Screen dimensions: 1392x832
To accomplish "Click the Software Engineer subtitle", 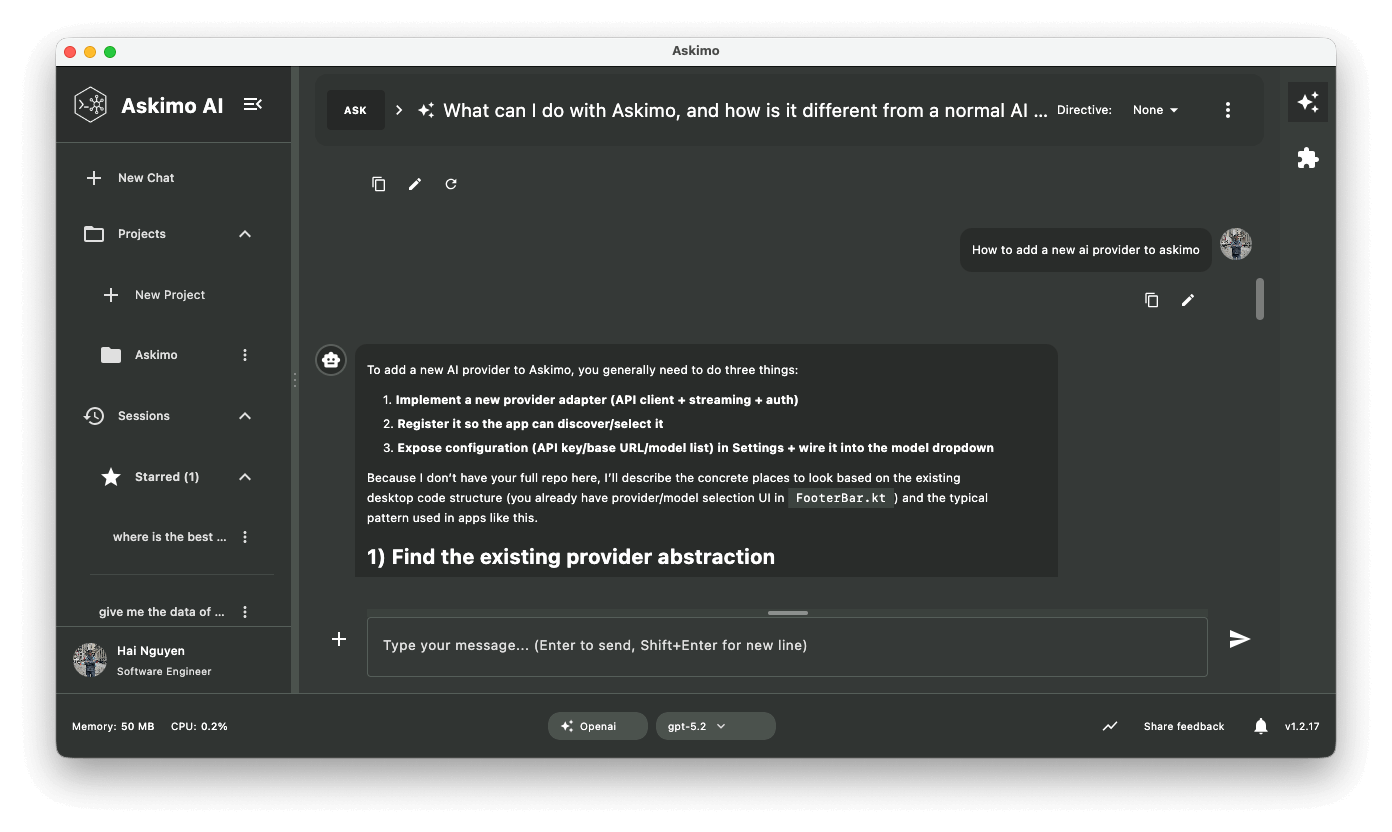I will pyautogui.click(x=164, y=672).
